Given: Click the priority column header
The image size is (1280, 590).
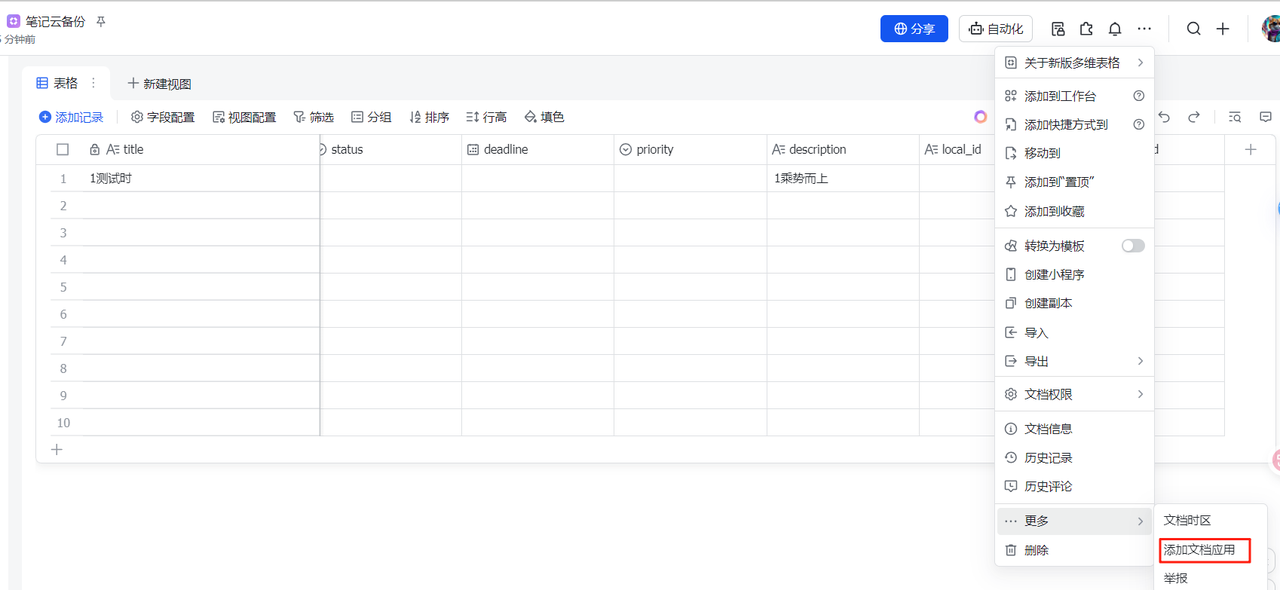Looking at the screenshot, I should [691, 149].
